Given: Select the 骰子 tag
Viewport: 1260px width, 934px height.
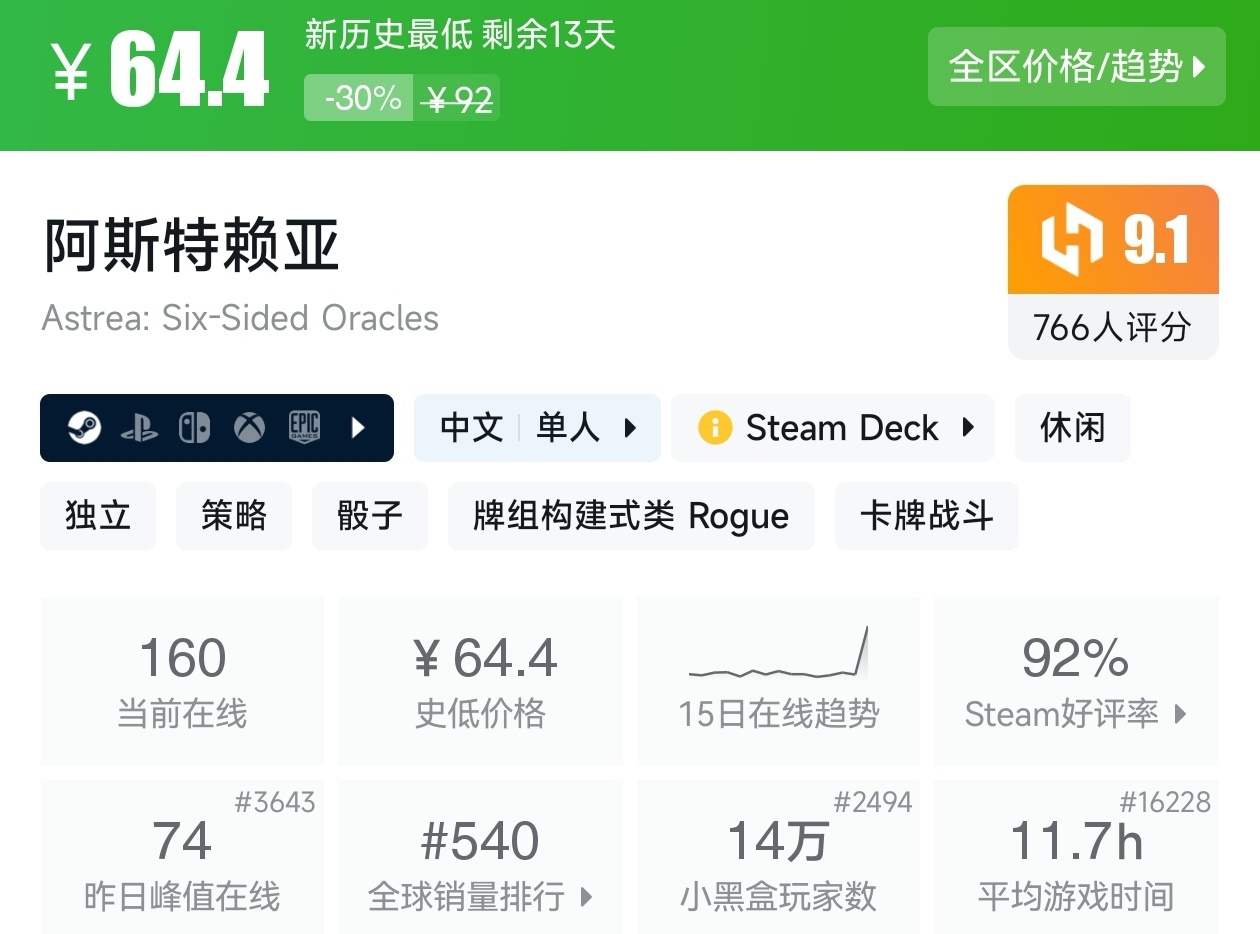Looking at the screenshot, I should click(x=370, y=516).
